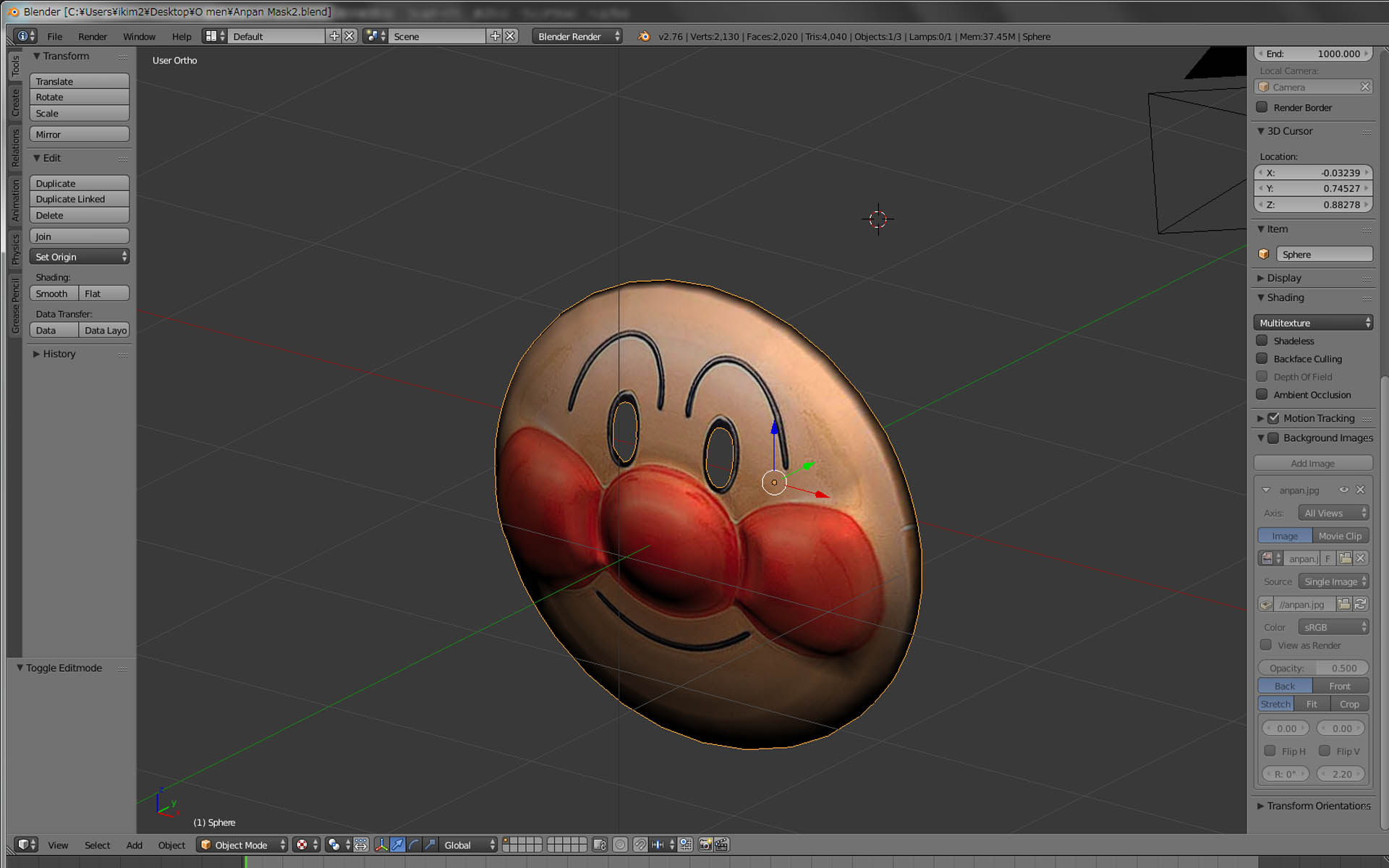Screen dimensions: 1389x868
Task: Add a new scene with plus icon
Action: tap(495, 36)
